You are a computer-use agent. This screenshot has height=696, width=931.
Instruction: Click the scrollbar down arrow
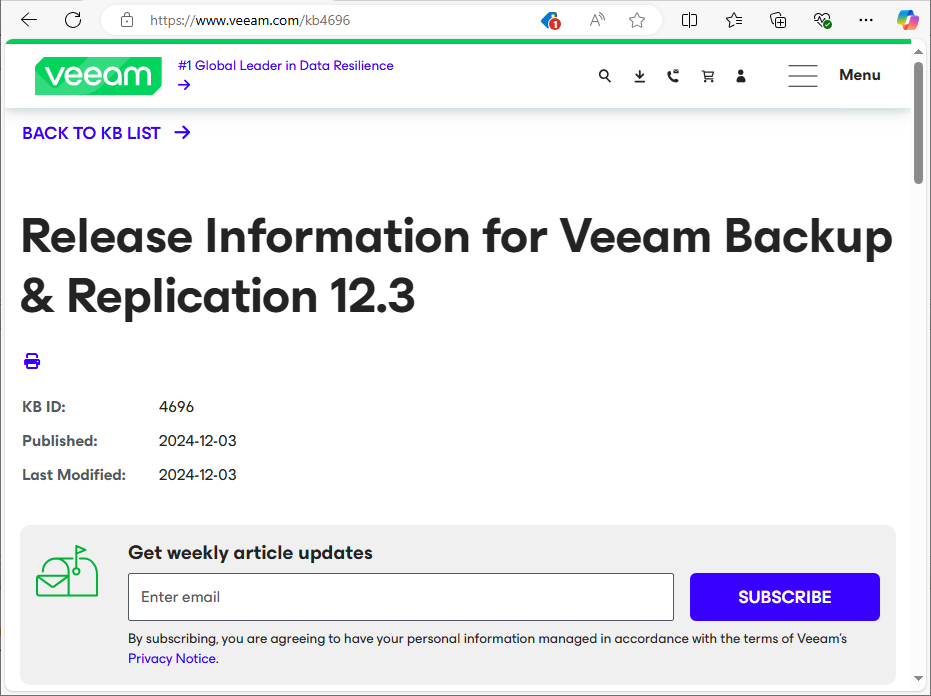coord(919,678)
